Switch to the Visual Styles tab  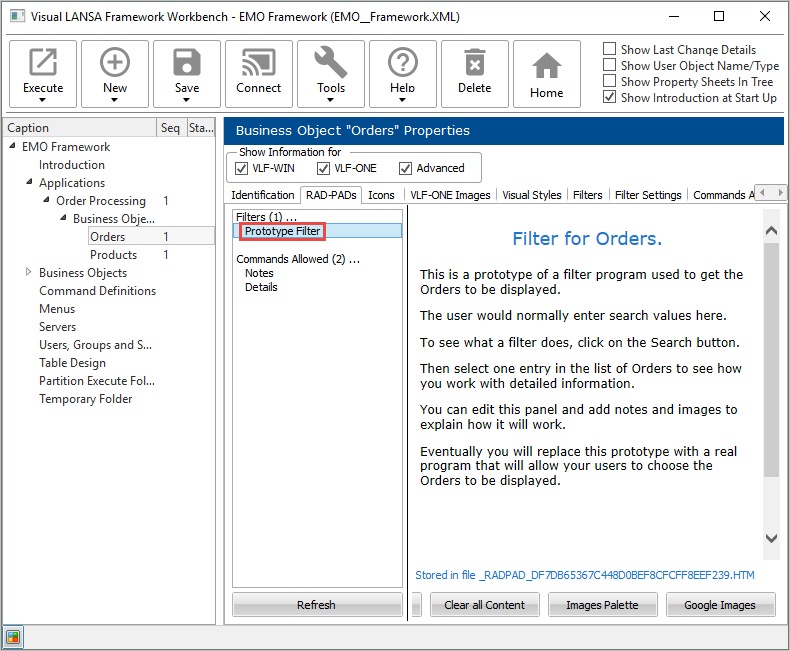[x=533, y=195]
